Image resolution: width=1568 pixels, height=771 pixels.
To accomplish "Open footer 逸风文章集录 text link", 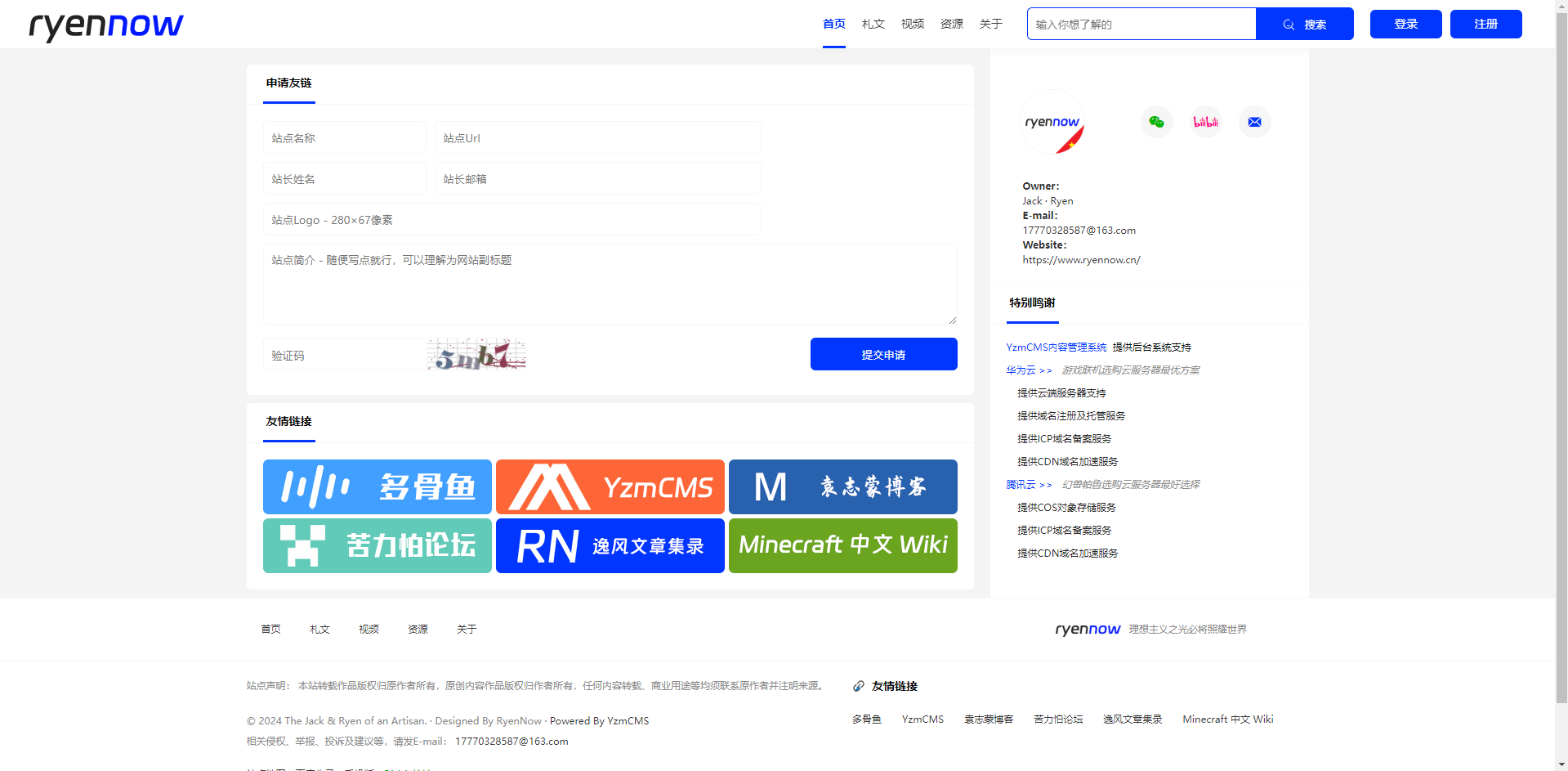I will 1133,719.
